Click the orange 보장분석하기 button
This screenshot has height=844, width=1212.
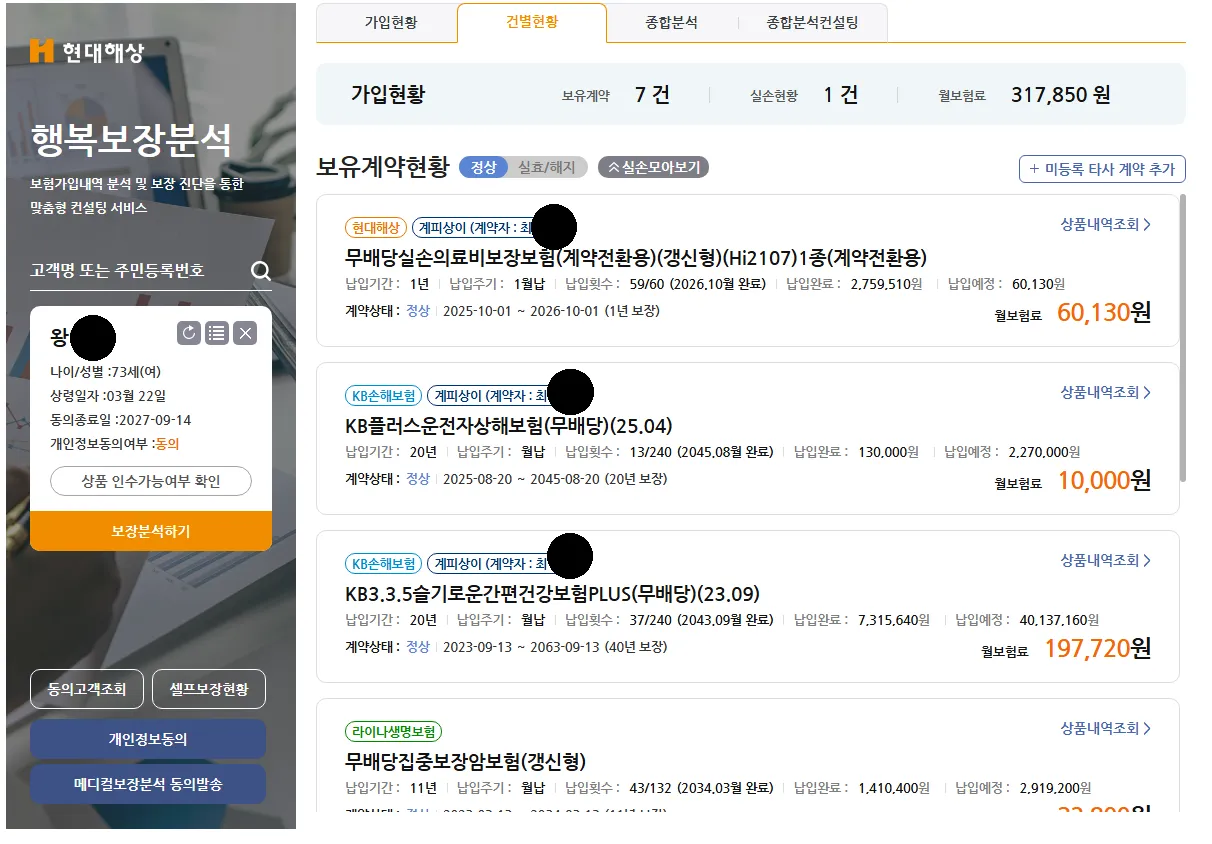(151, 531)
